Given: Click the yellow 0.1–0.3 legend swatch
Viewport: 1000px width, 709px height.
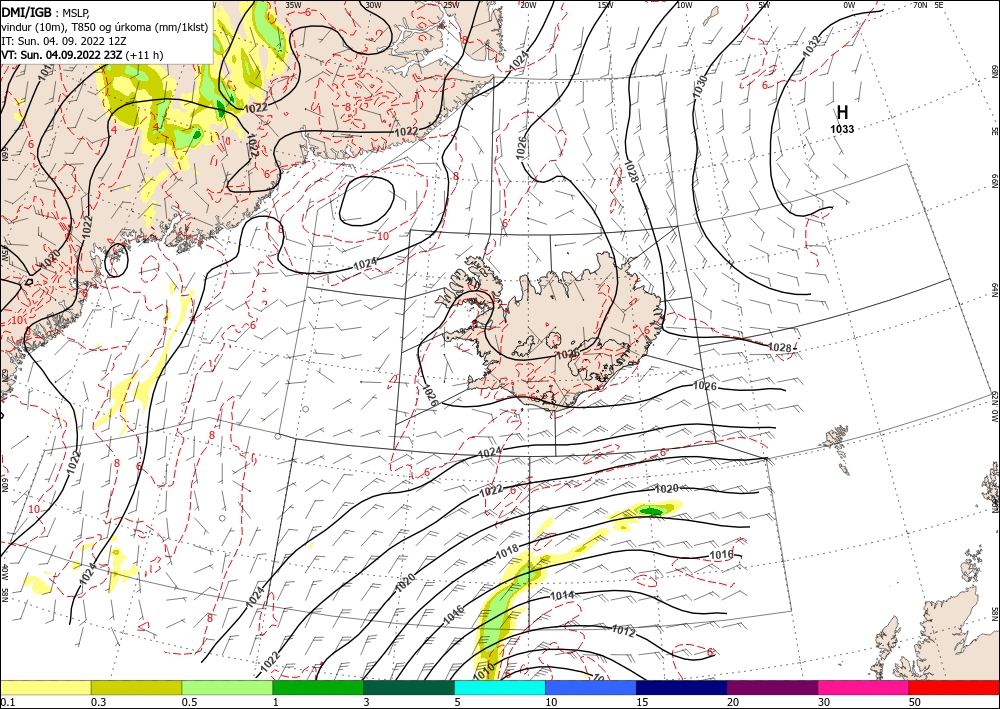Looking at the screenshot, I should tap(45, 687).
